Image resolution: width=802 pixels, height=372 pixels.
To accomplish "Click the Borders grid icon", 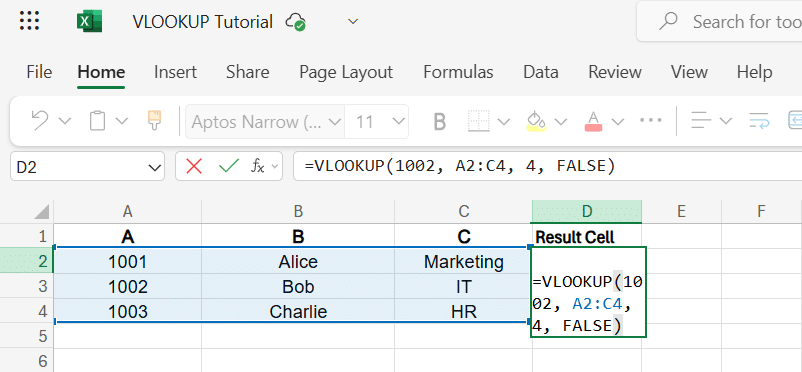I will (x=478, y=121).
